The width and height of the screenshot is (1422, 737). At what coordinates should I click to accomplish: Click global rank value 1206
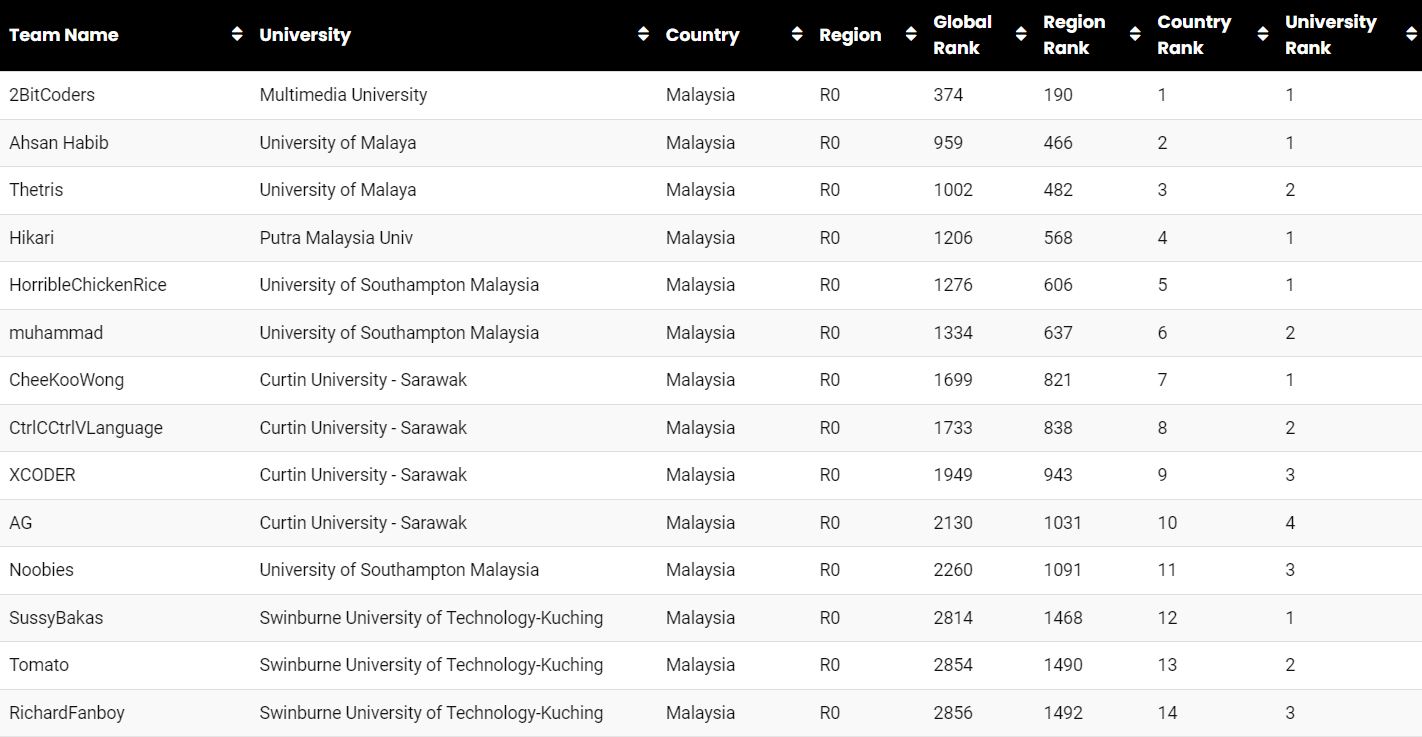953,238
